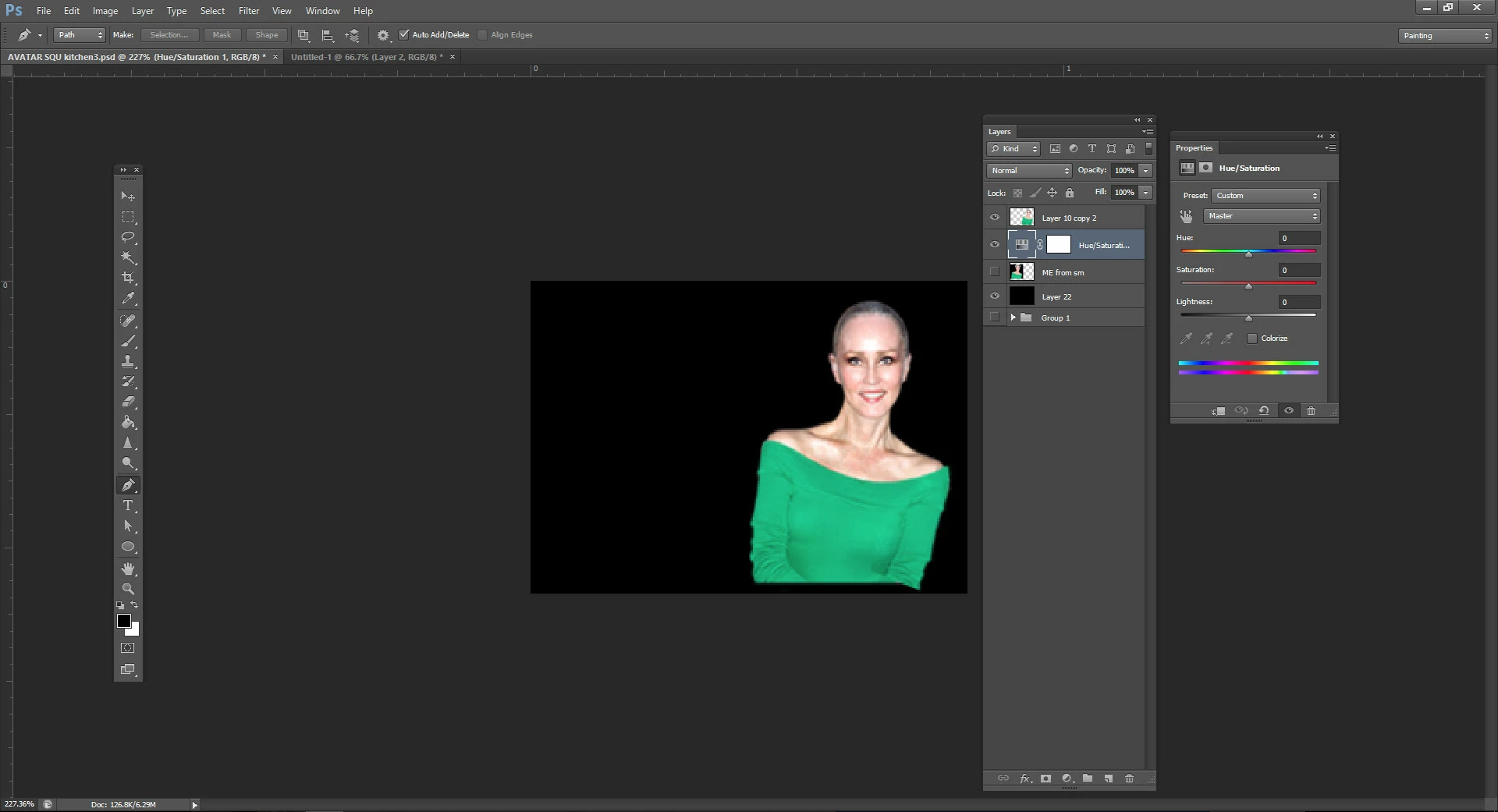Click the Selection... button

pyautogui.click(x=169, y=35)
